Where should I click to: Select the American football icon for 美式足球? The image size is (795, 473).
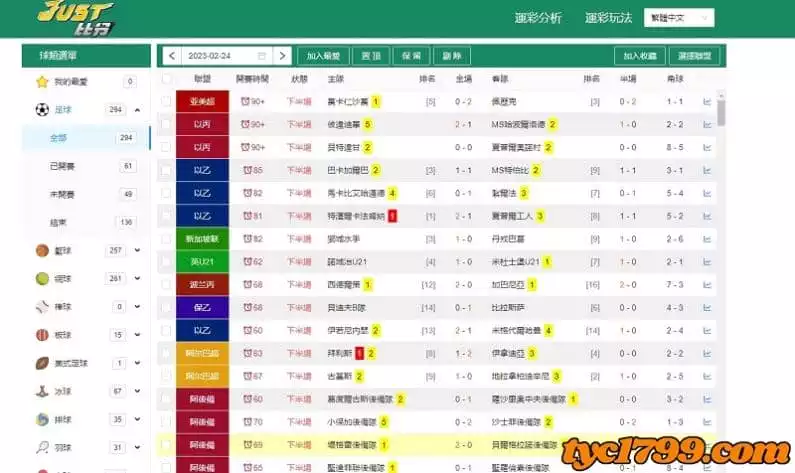point(42,363)
